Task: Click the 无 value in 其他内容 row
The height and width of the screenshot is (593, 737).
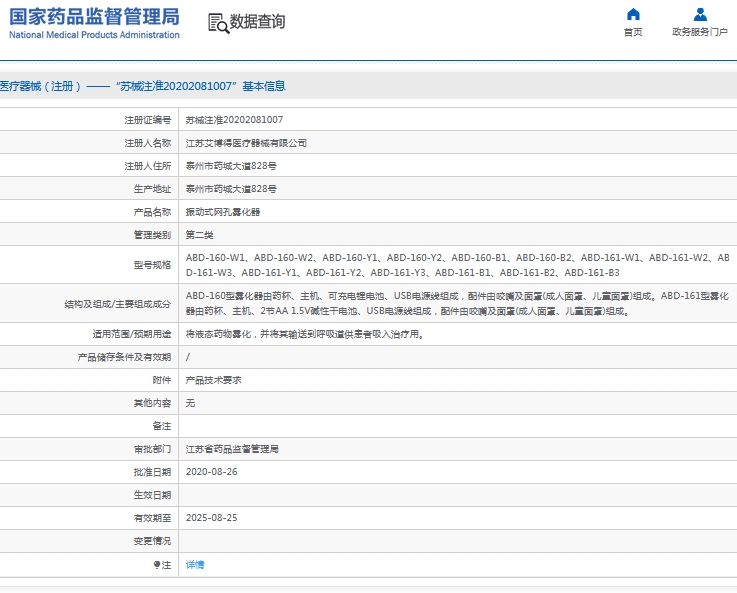Action: pos(190,403)
